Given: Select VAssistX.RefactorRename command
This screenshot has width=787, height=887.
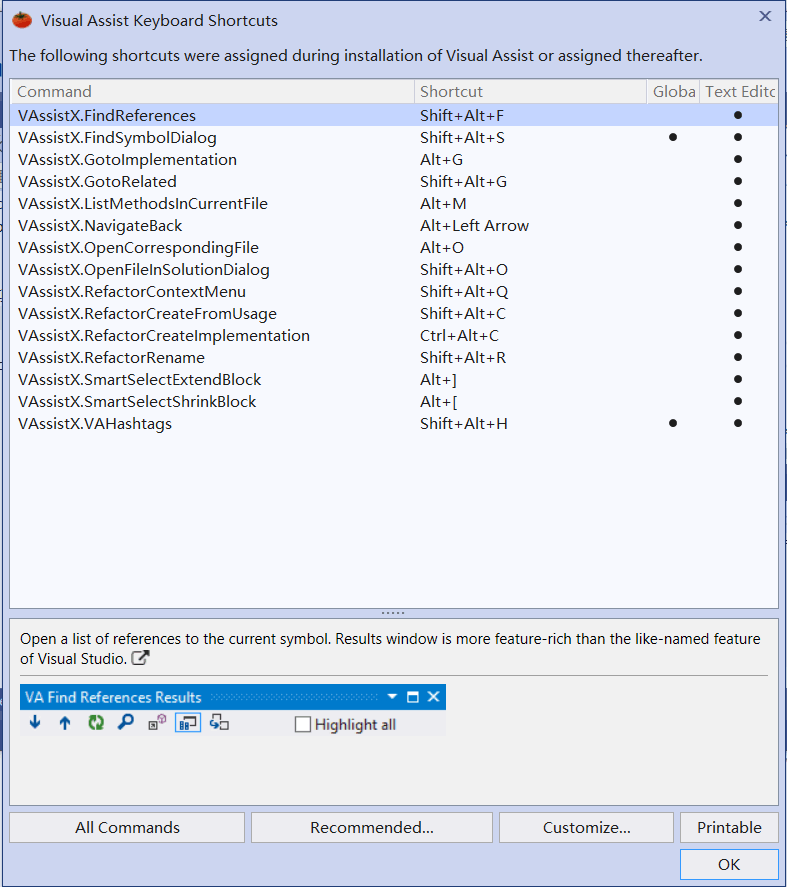Looking at the screenshot, I should click(111, 358).
